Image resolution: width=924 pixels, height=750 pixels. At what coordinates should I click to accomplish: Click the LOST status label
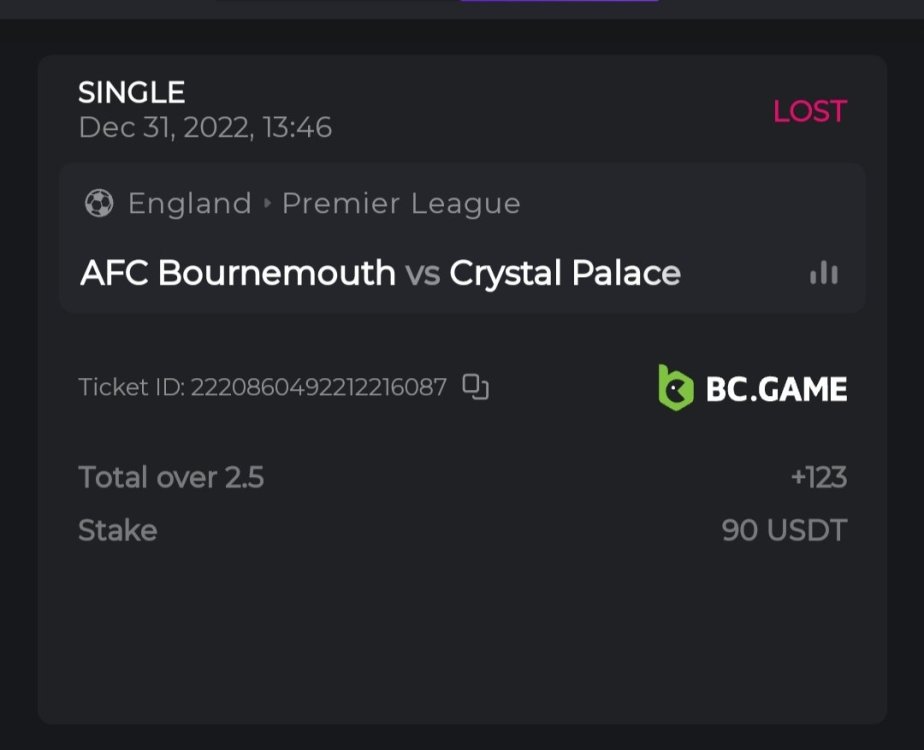809,111
